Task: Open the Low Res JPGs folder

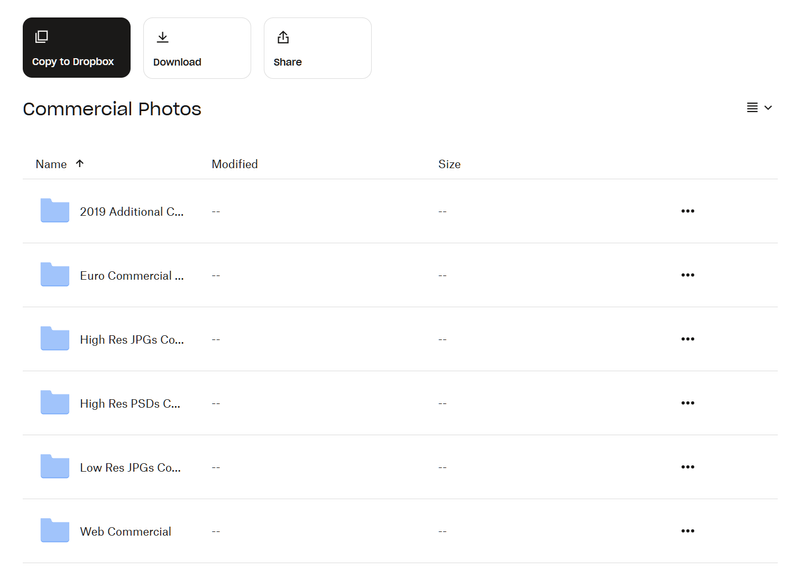Action: [x=130, y=468]
